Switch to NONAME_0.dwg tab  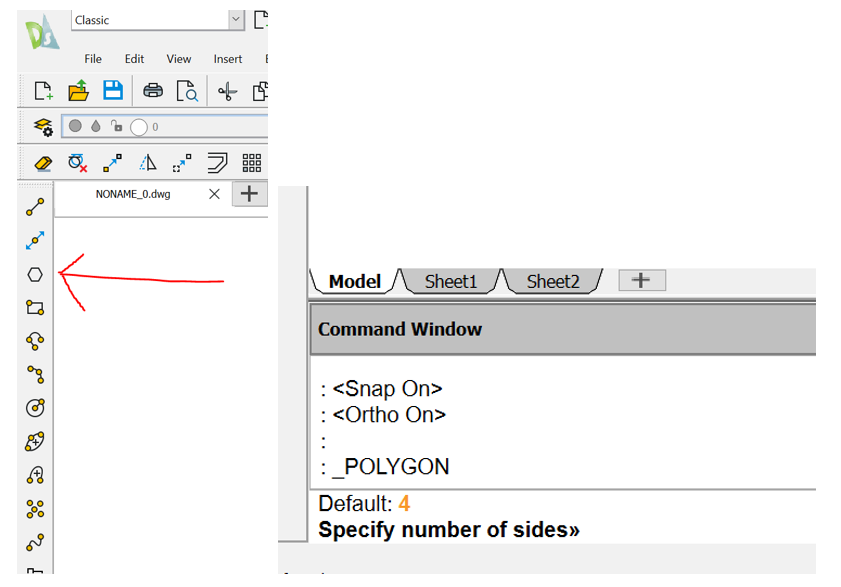(133, 194)
